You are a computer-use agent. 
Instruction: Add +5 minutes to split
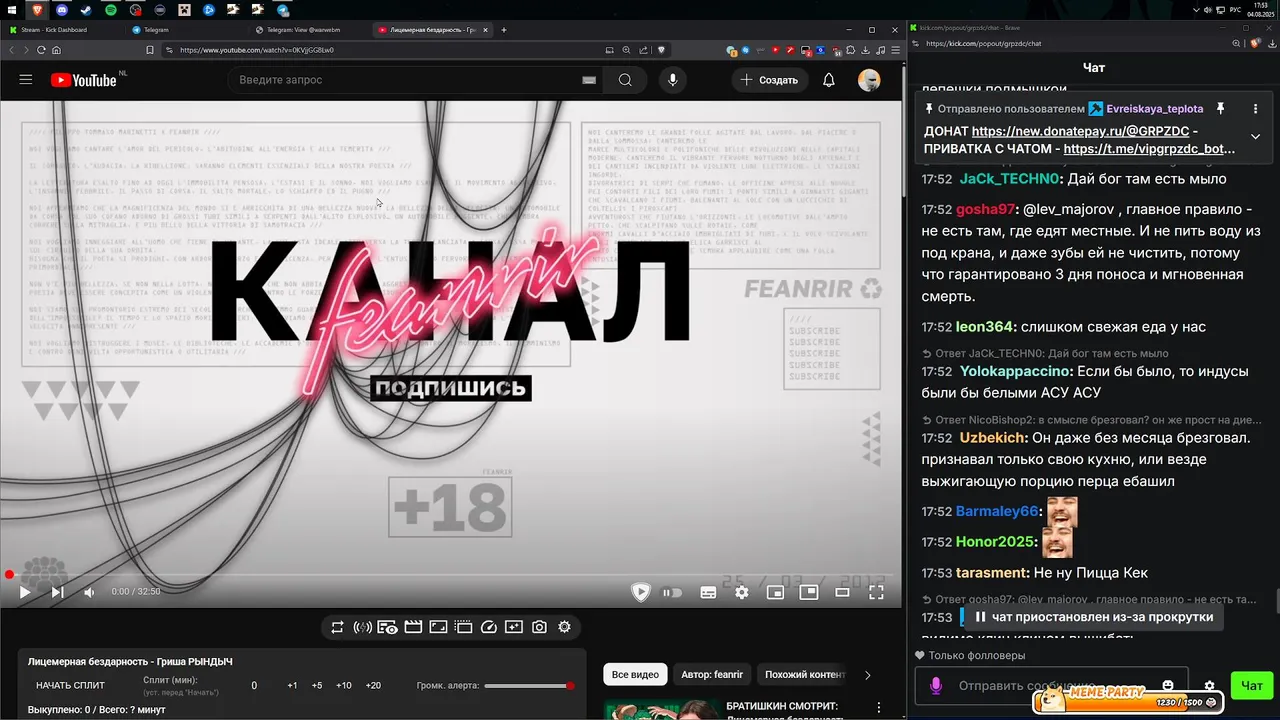pos(317,686)
